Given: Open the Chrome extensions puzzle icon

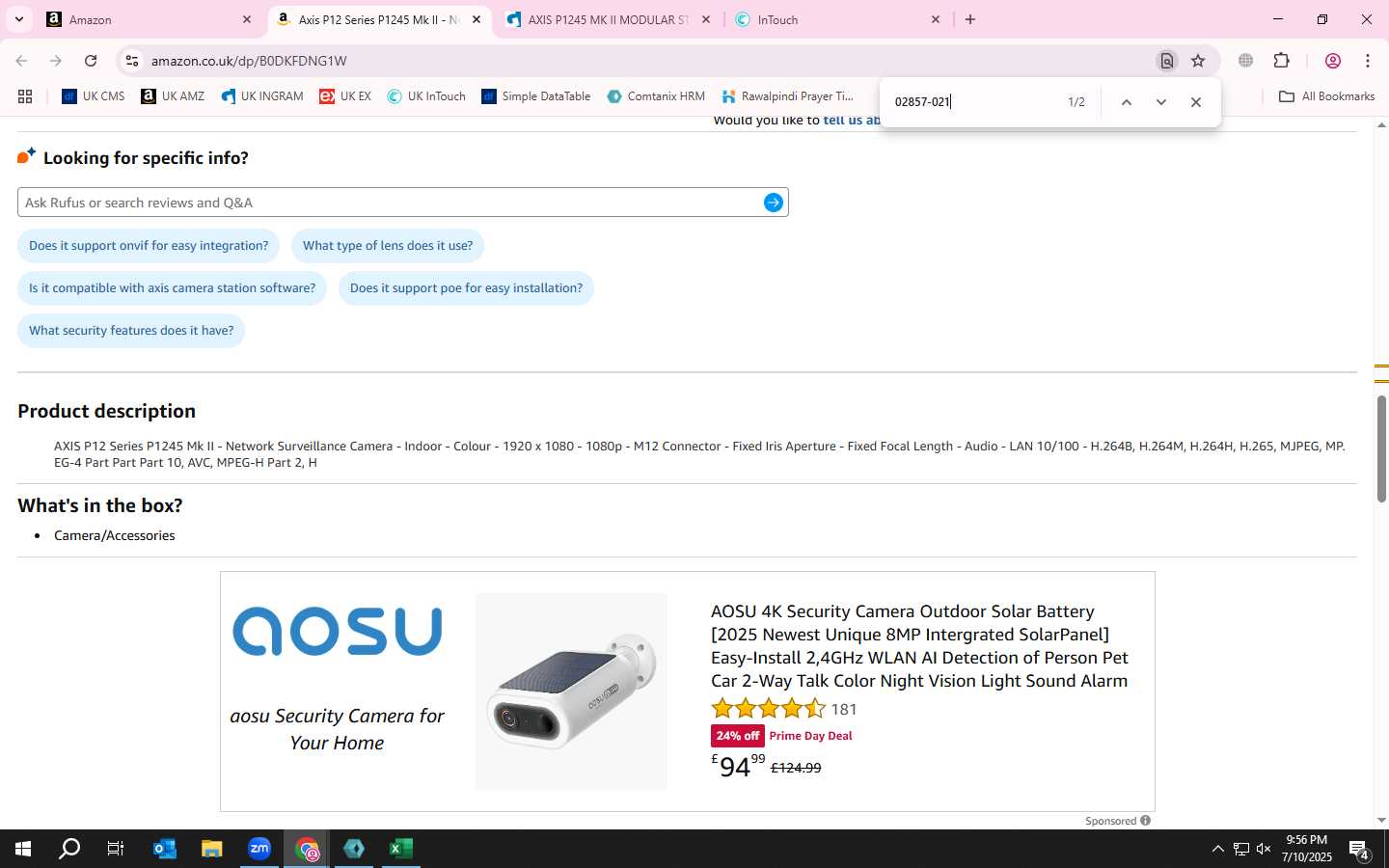Looking at the screenshot, I should [x=1281, y=61].
